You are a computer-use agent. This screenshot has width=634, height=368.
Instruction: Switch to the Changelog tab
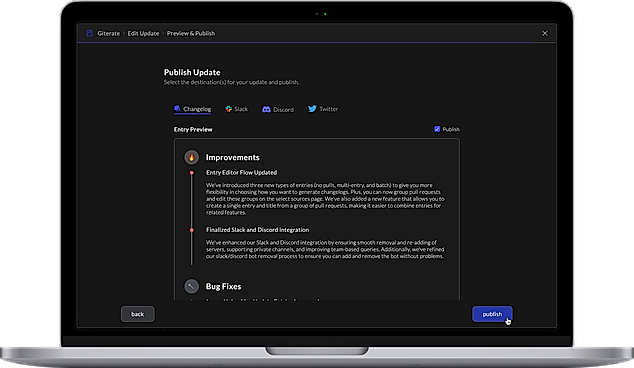tap(192, 109)
